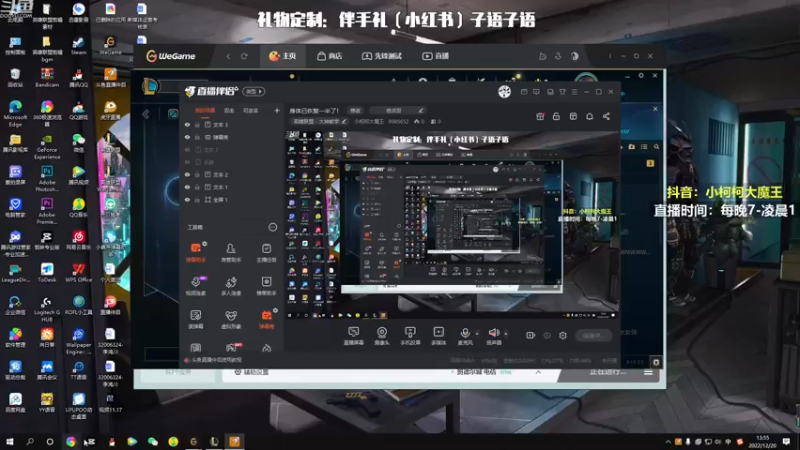The image size is (800, 450).
Task: Add a 手机投屏 phone cast source
Action: [x=410, y=336]
